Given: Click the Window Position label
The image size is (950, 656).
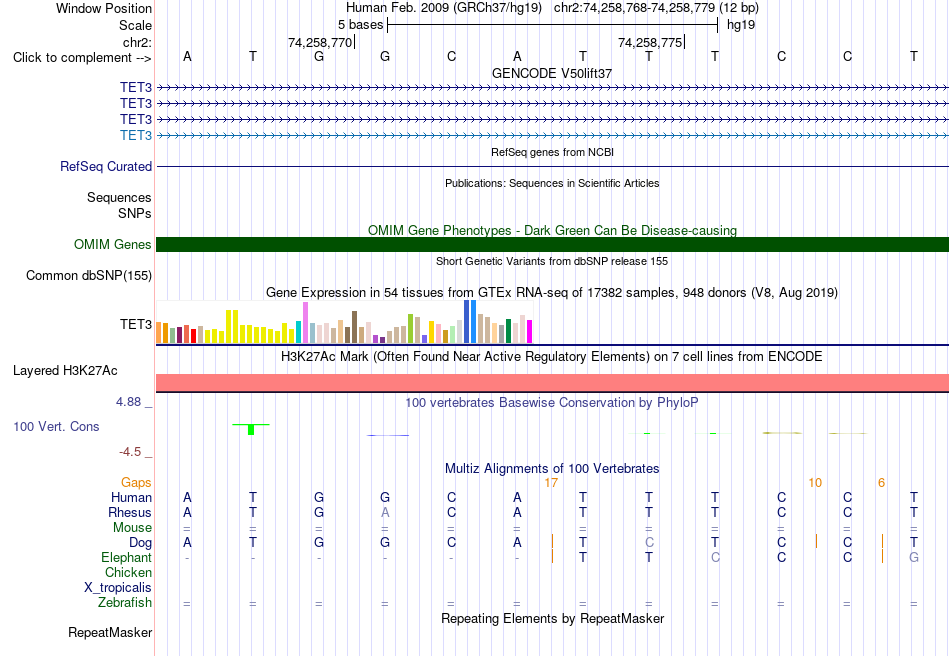Looking at the screenshot, I should click(104, 8).
